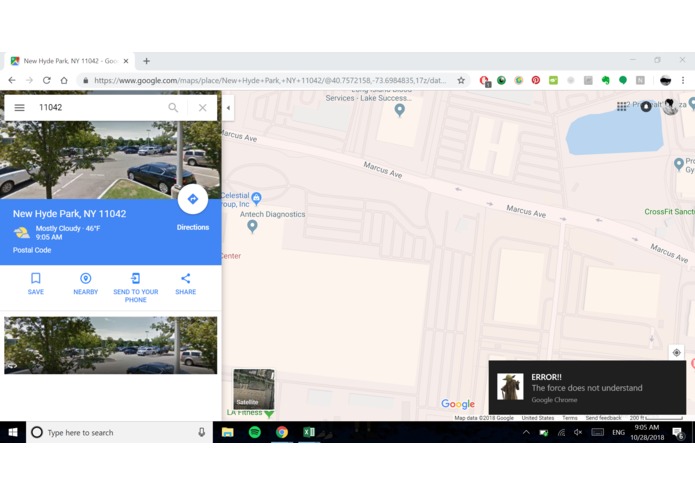695x494 pixels.
Task: Send to your phone icon
Action: pyautogui.click(x=135, y=278)
